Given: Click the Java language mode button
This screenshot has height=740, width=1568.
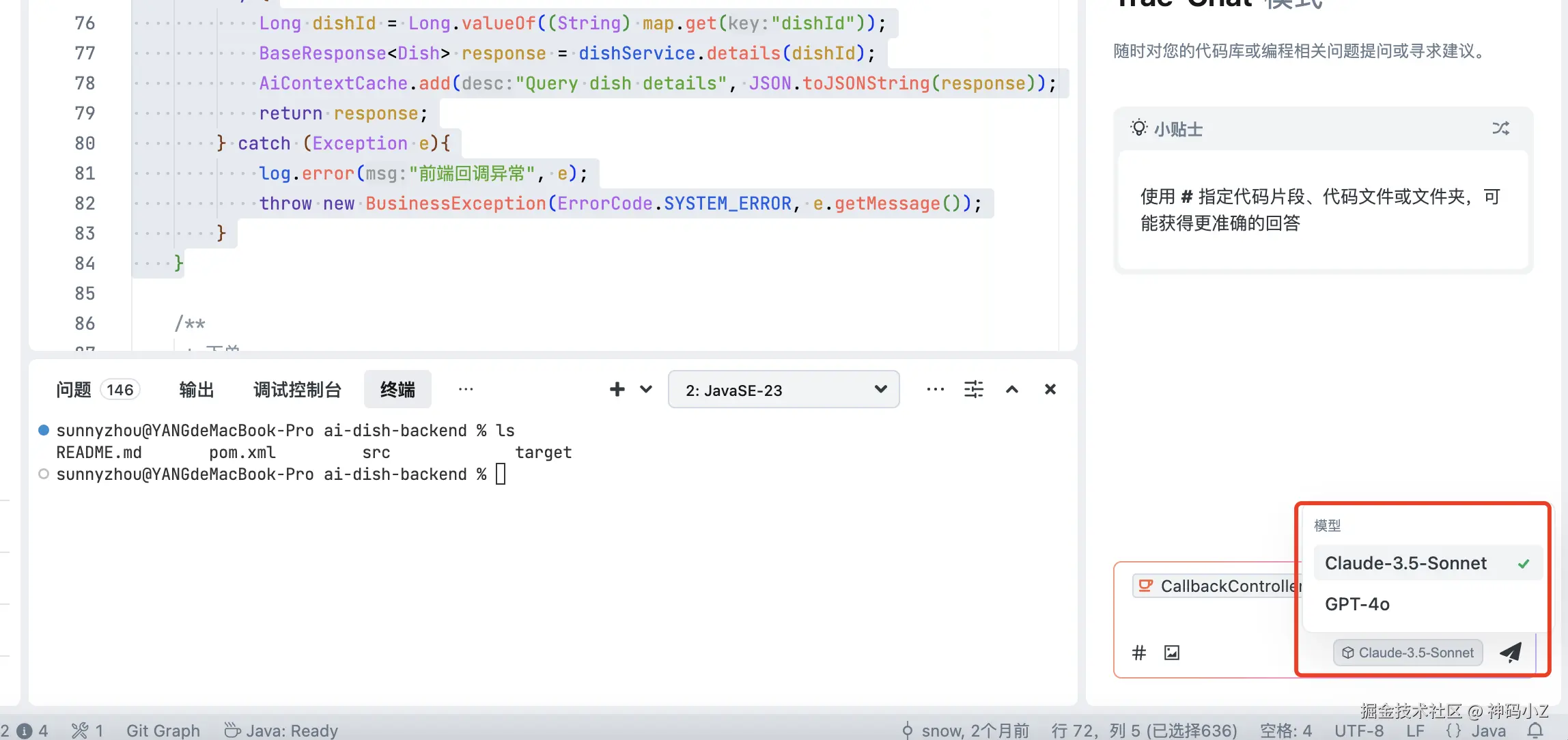Looking at the screenshot, I should click(1487, 730).
